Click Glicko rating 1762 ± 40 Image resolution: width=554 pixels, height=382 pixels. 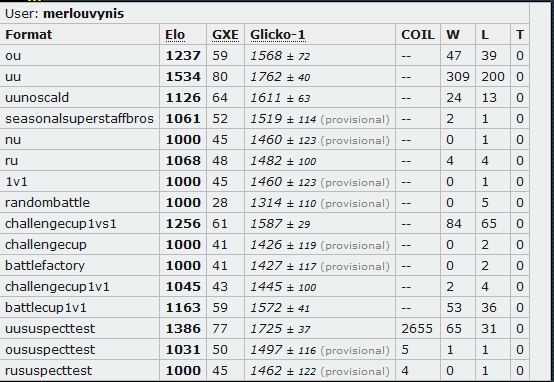pyautogui.click(x=280, y=77)
